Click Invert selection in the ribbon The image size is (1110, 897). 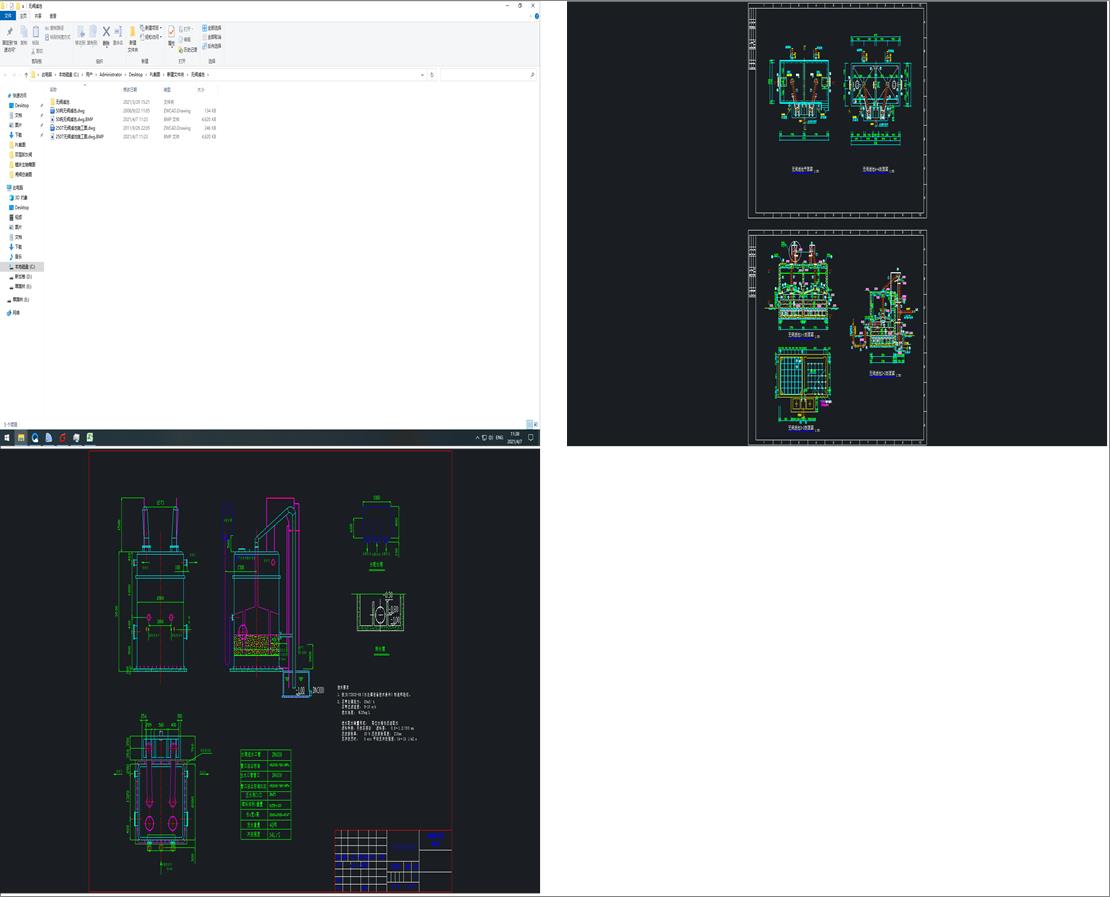pos(212,46)
